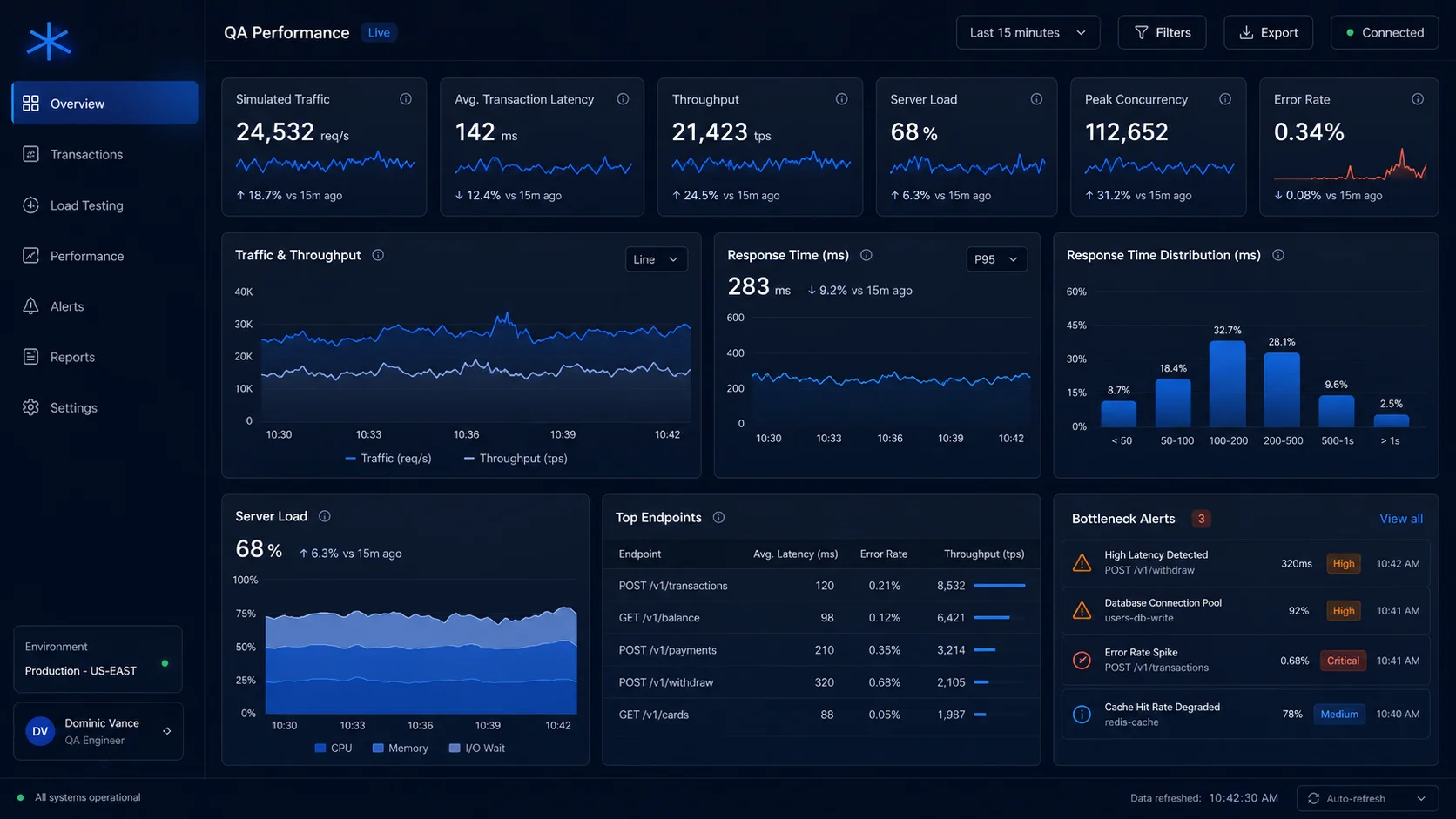Click warning icon for High Latency Detected
Image resolution: width=1456 pixels, height=819 pixels.
click(x=1082, y=563)
